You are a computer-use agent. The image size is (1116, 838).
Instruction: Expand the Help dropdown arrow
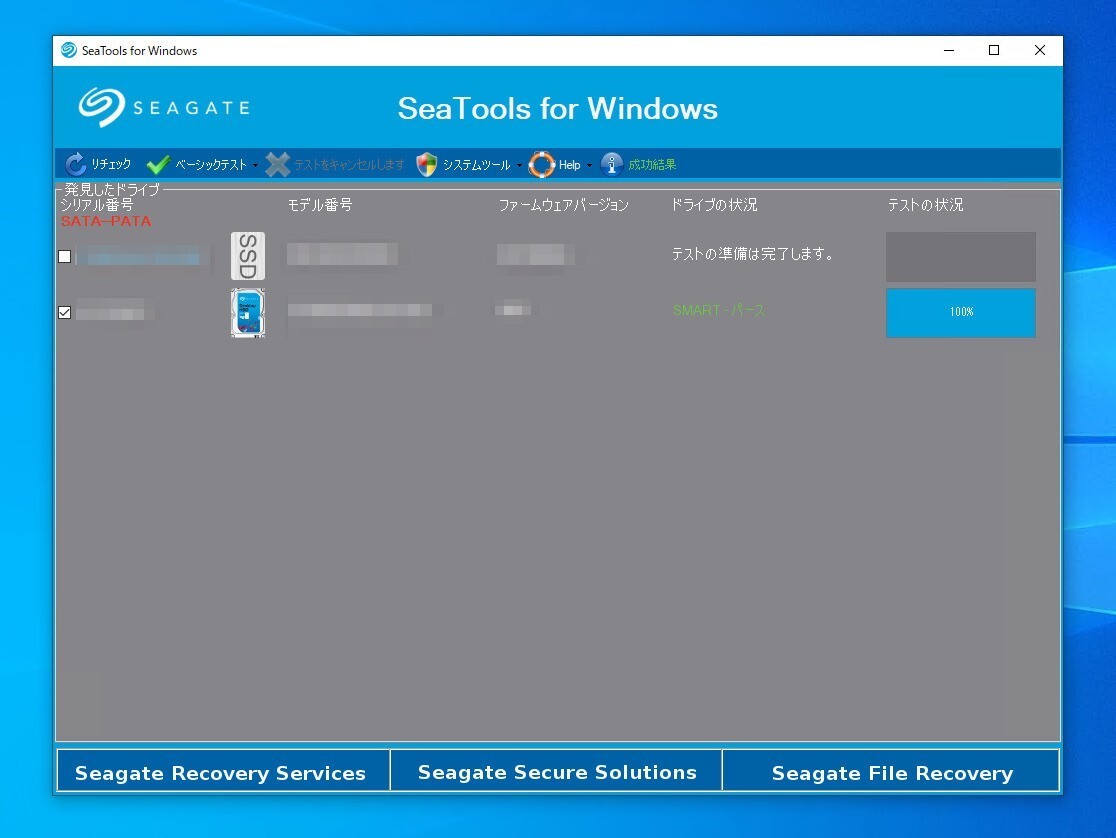point(589,166)
